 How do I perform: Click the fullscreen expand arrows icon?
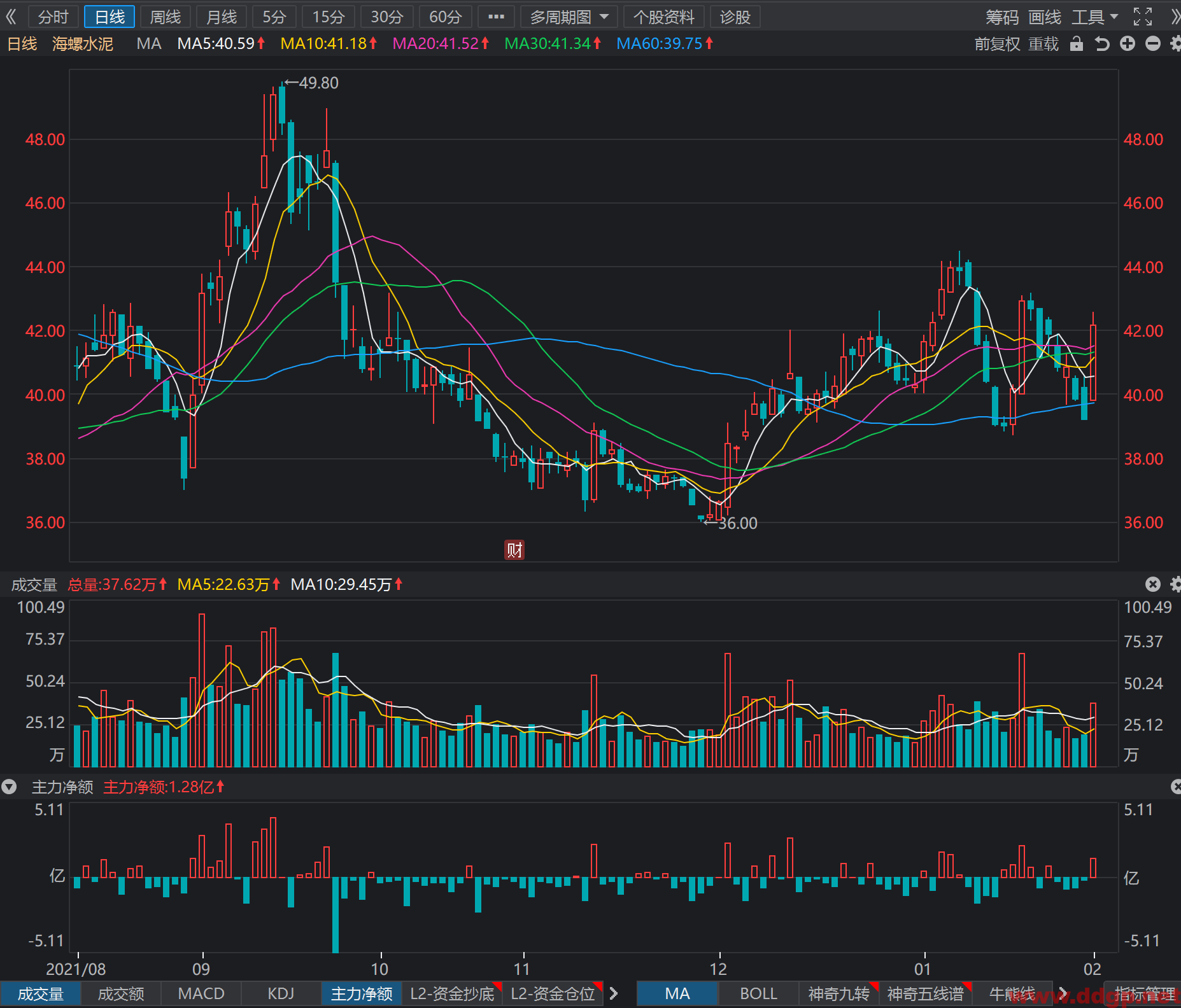[x=1143, y=17]
